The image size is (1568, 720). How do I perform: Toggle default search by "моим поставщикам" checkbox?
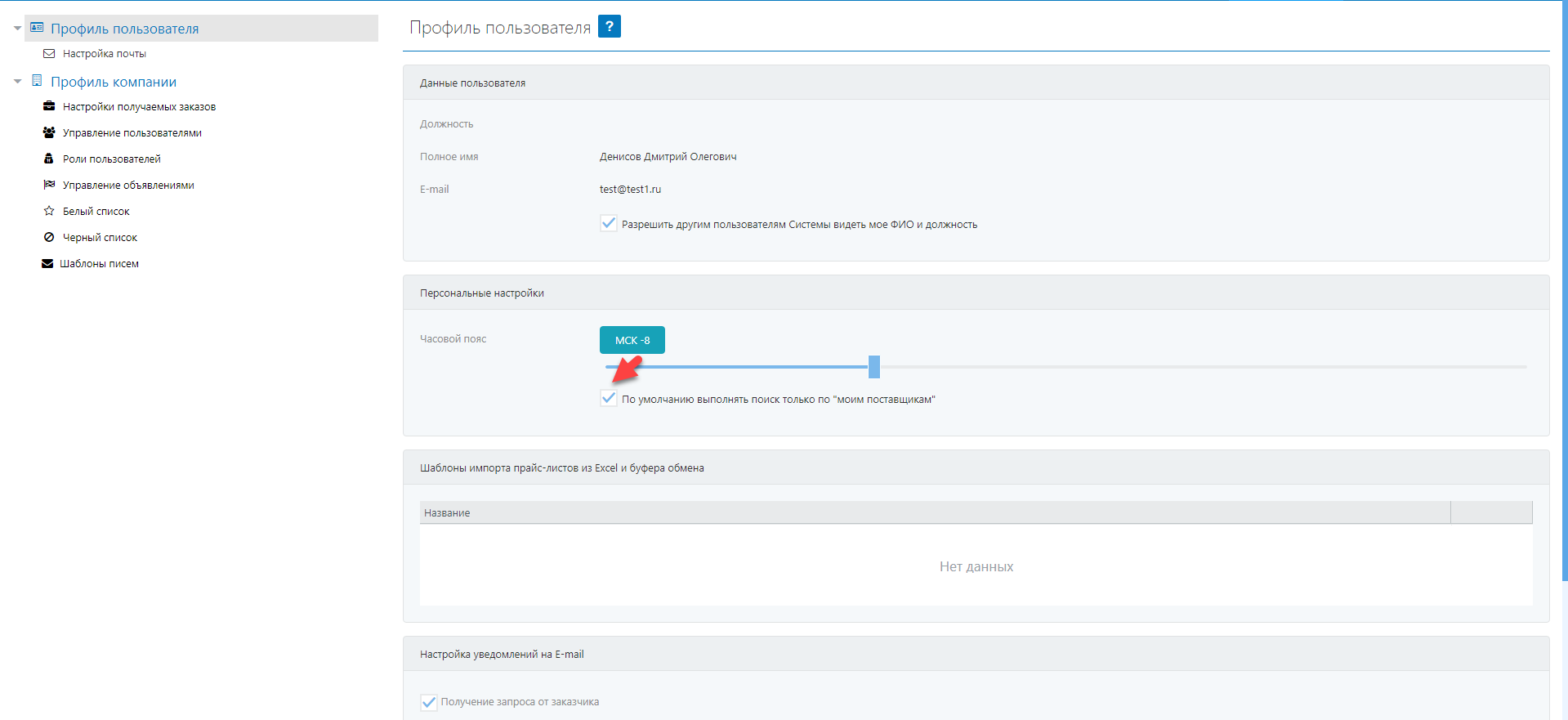tap(609, 398)
